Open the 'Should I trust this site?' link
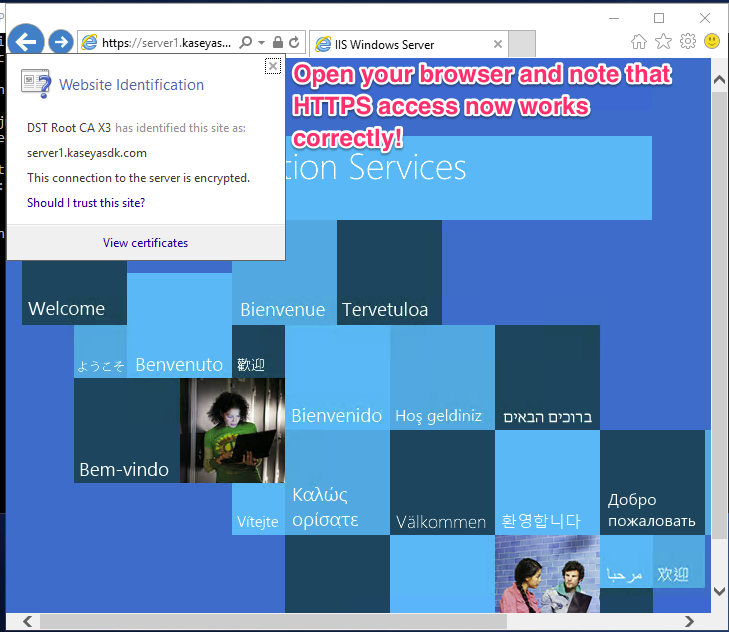 coord(86,203)
